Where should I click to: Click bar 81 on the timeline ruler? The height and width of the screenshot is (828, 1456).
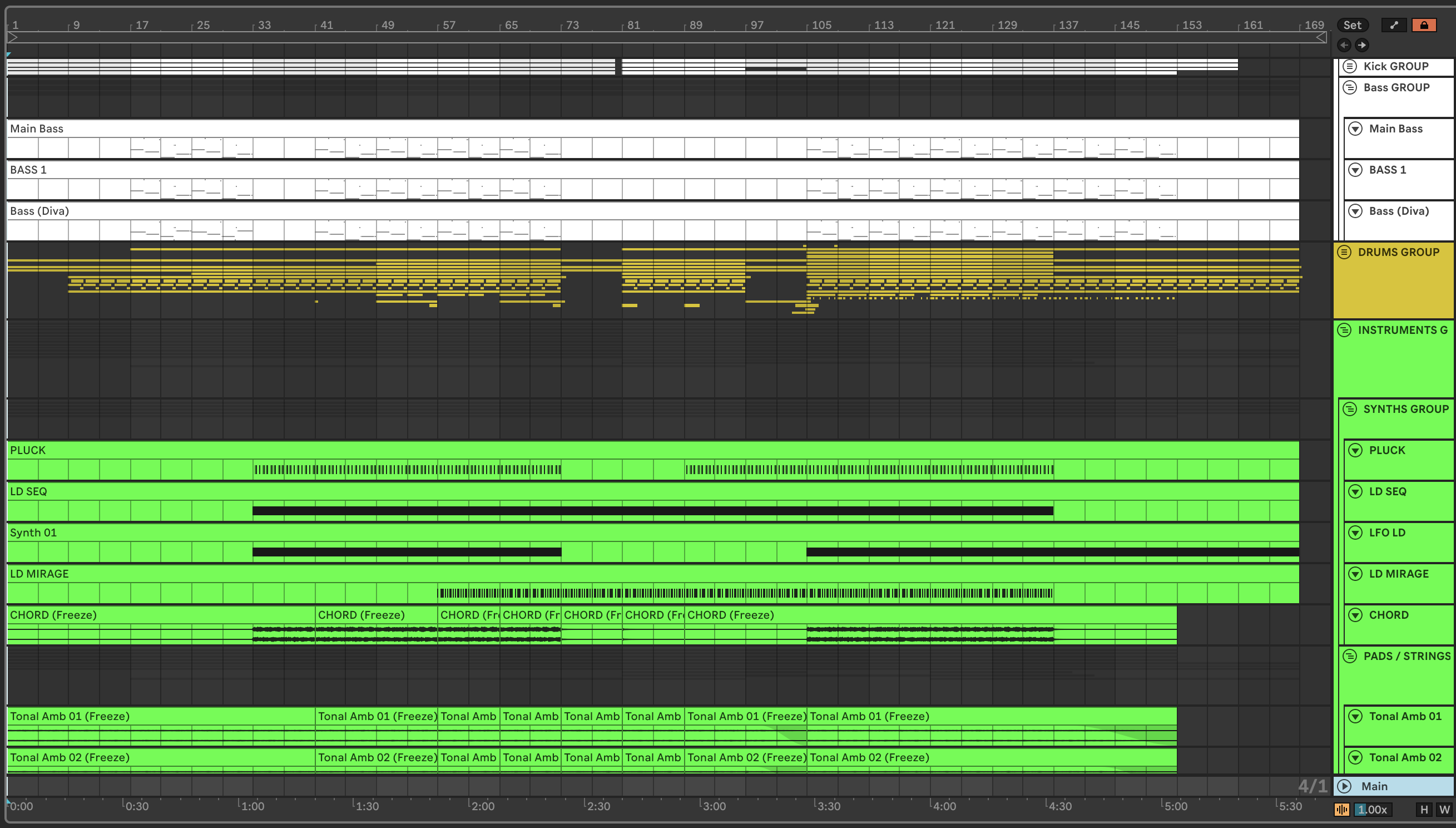(x=633, y=25)
